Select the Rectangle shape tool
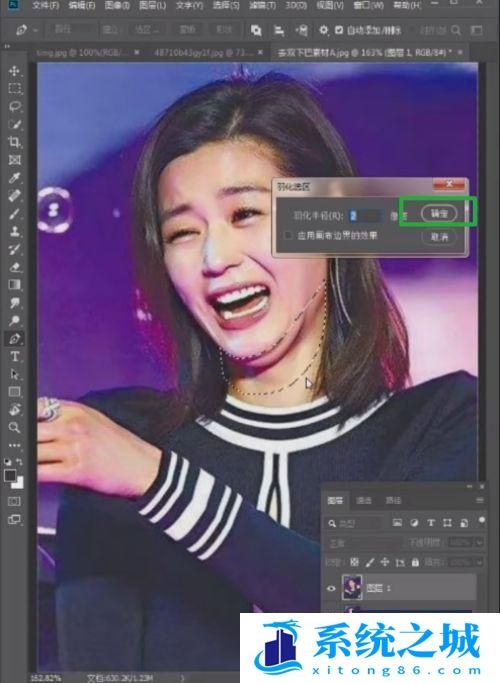500x683 pixels. coord(14,392)
